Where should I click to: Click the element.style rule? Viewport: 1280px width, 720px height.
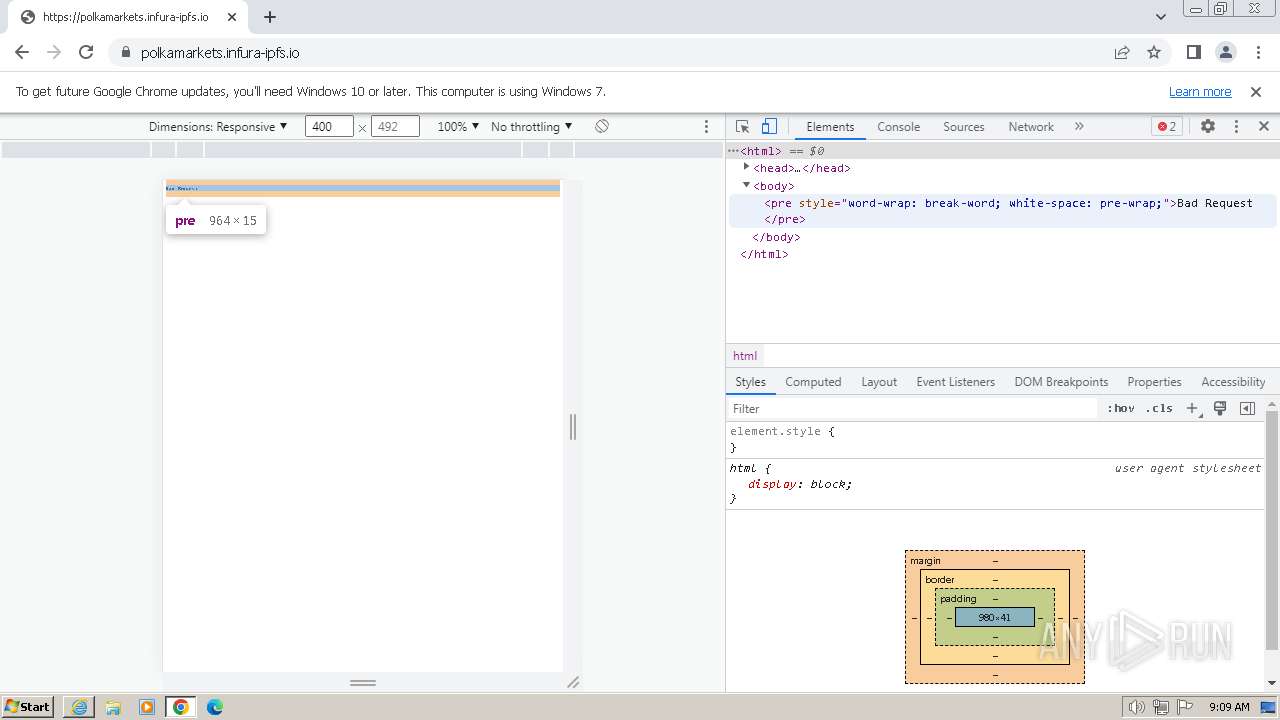(x=782, y=431)
